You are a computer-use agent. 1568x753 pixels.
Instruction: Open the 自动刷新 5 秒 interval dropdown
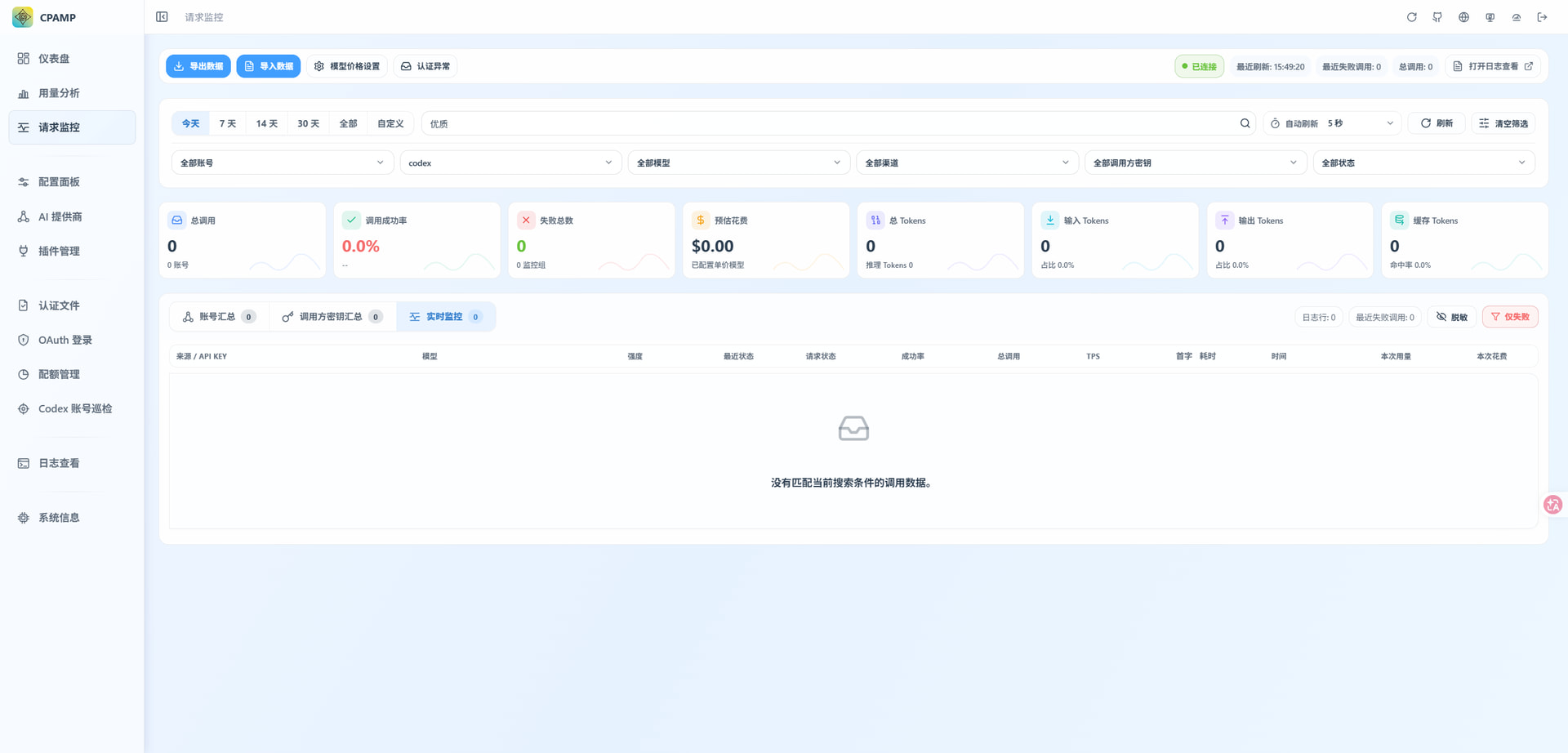(x=1361, y=123)
